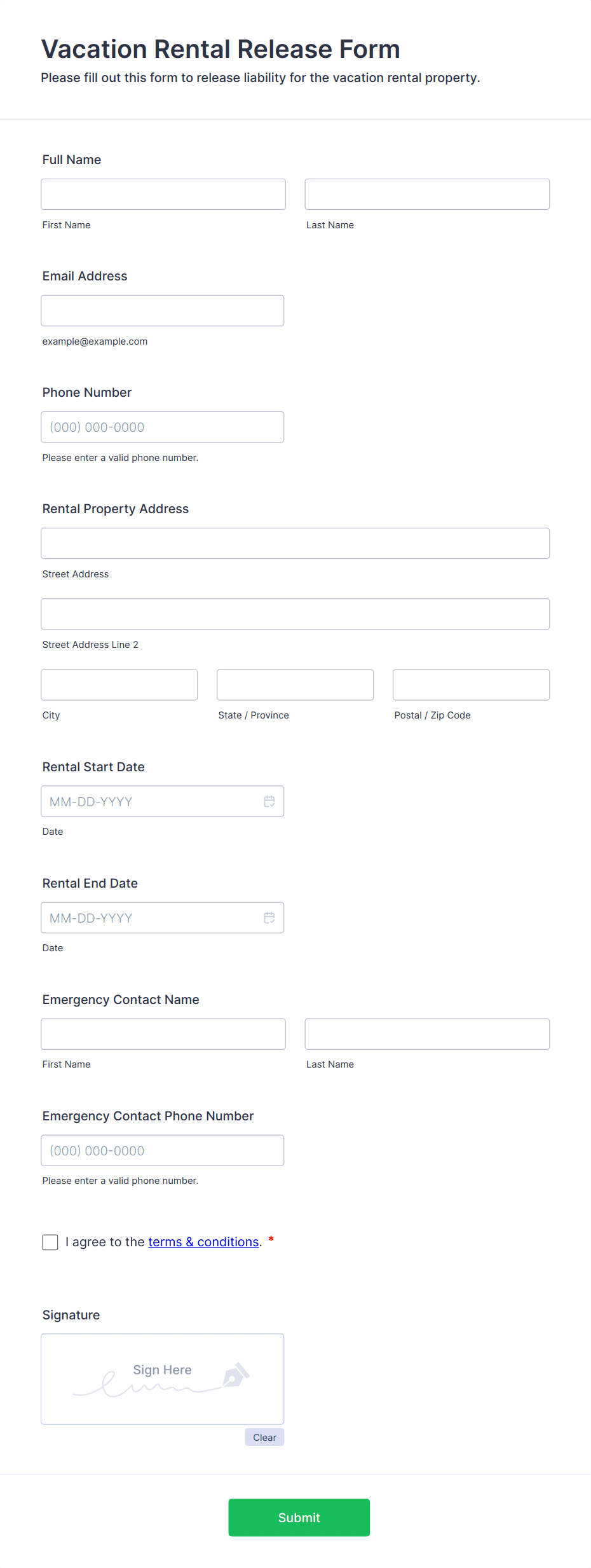
Task: Open the Rental End Date calendar icon
Action: pyautogui.click(x=269, y=918)
